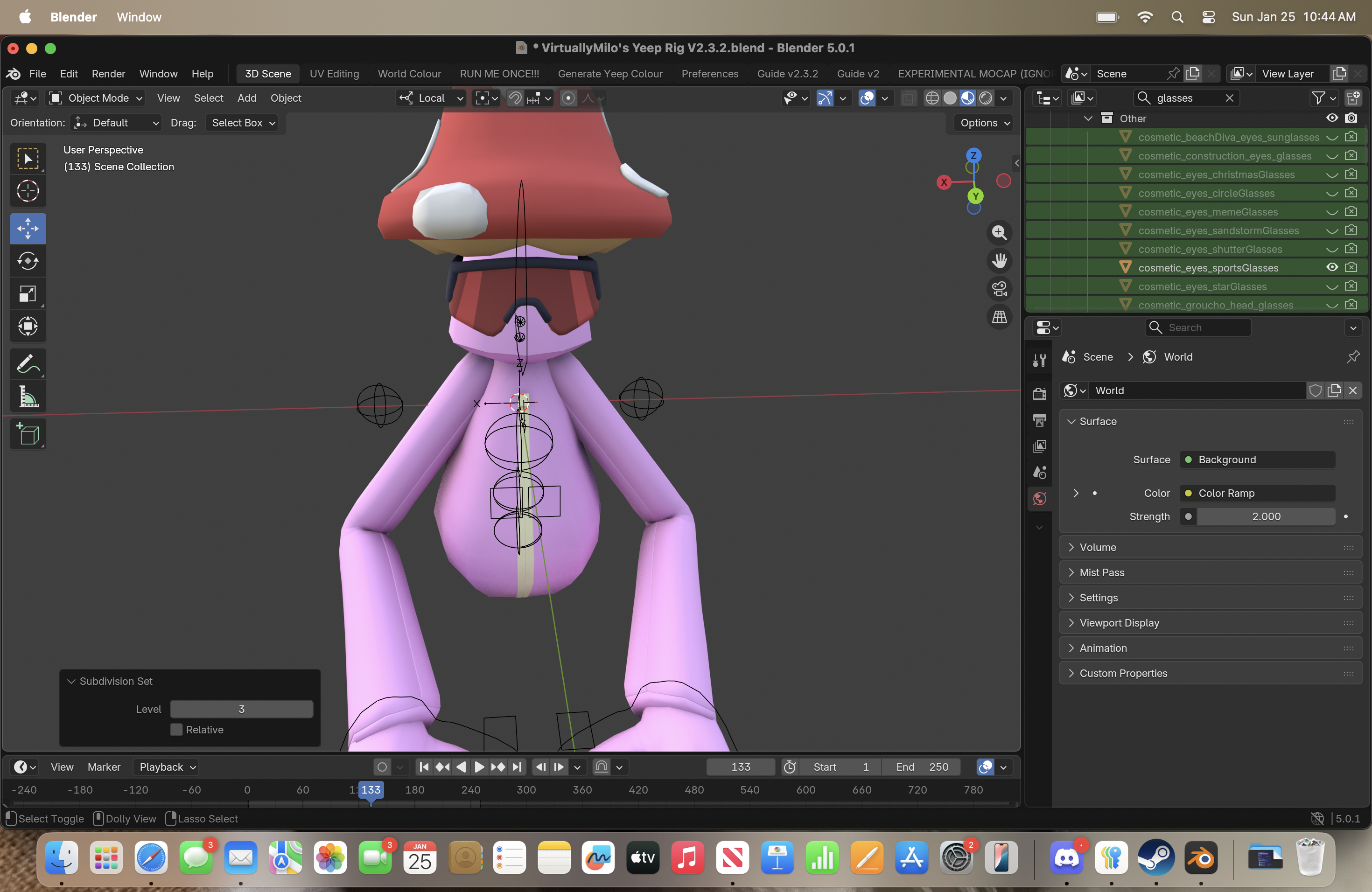This screenshot has height=892, width=1372.
Task: Open the Render properties tab
Action: pyautogui.click(x=1039, y=394)
